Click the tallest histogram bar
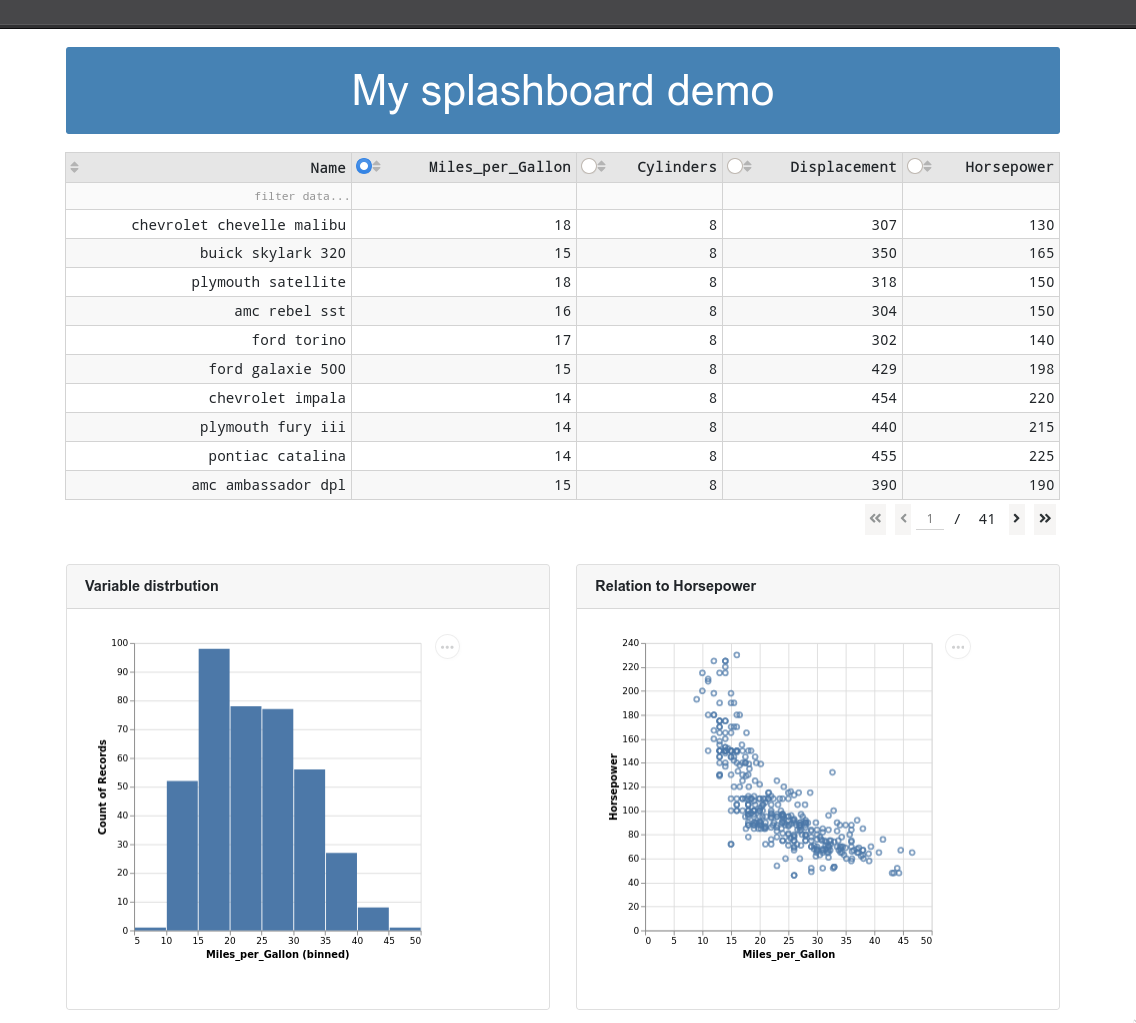The height and width of the screenshot is (1023, 1136). tap(214, 790)
